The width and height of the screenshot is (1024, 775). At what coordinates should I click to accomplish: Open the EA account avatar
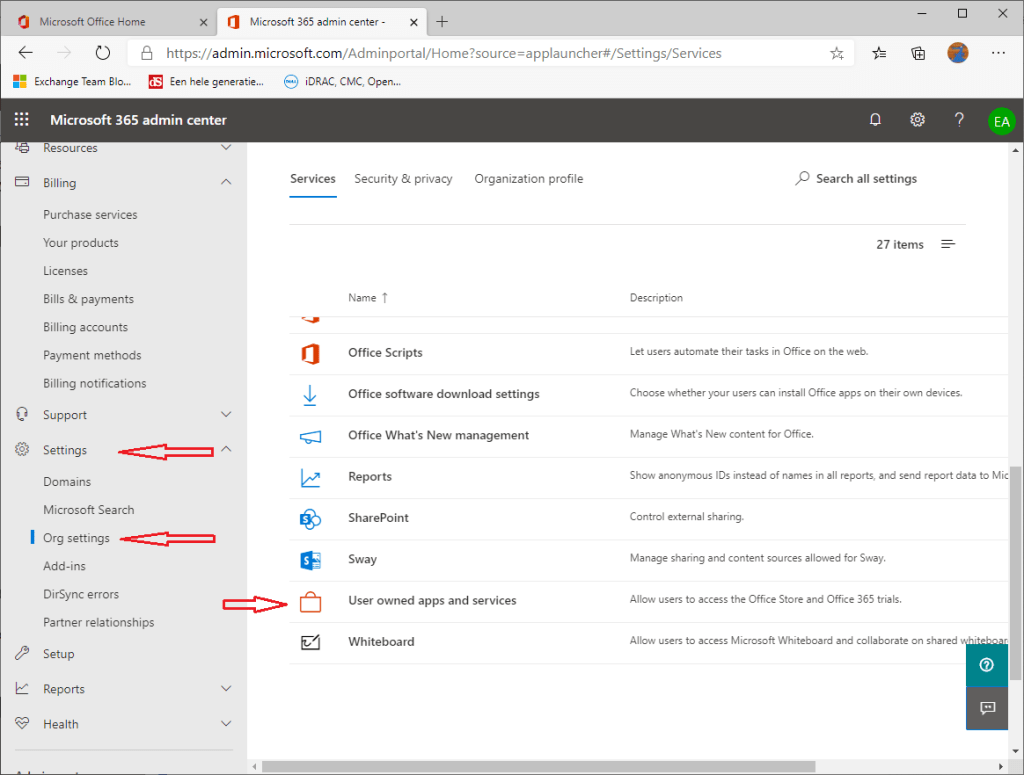1002,120
